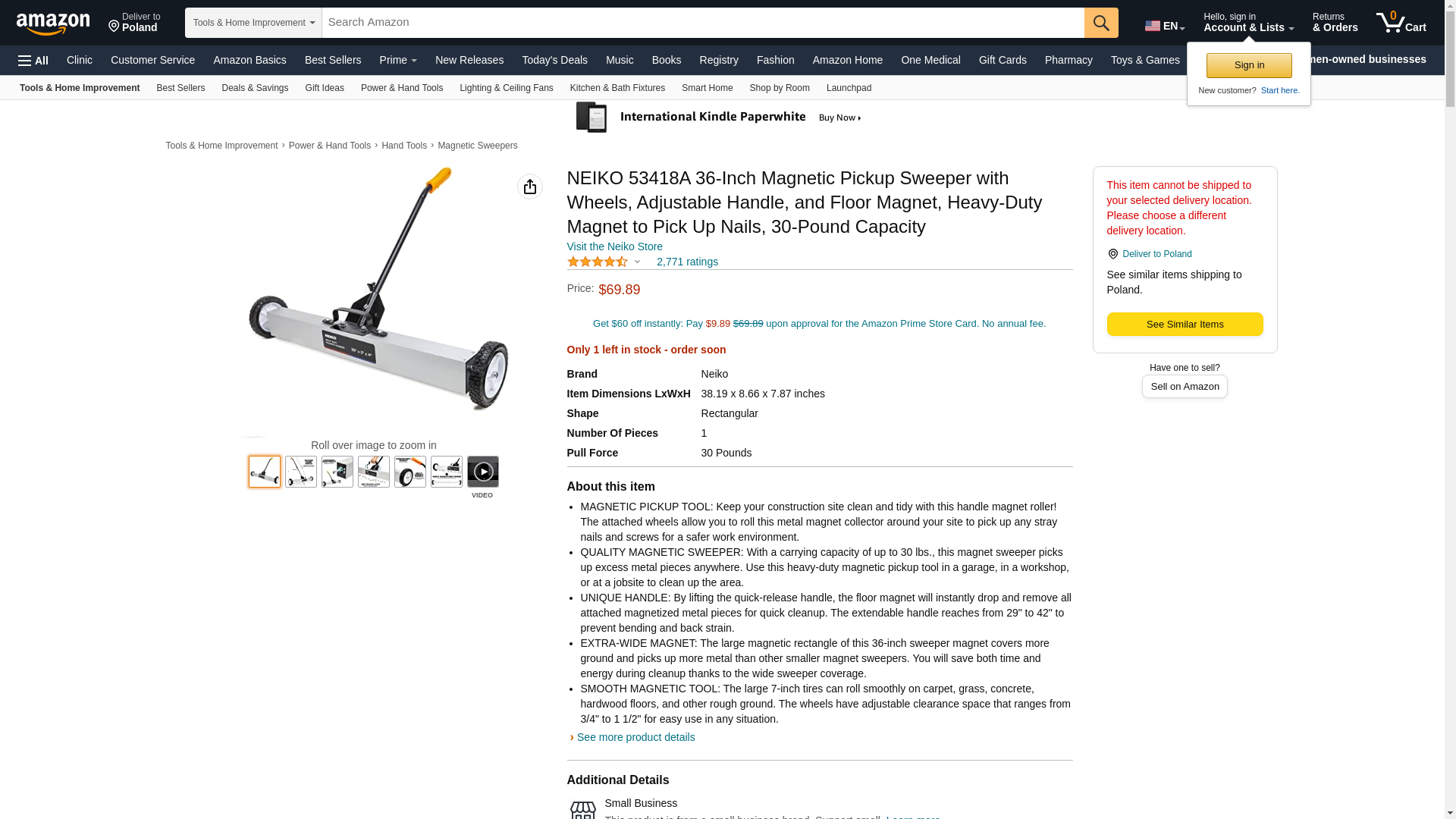1456x819 pixels.
Task: Open the shopping cart icon
Action: coord(1401,23)
